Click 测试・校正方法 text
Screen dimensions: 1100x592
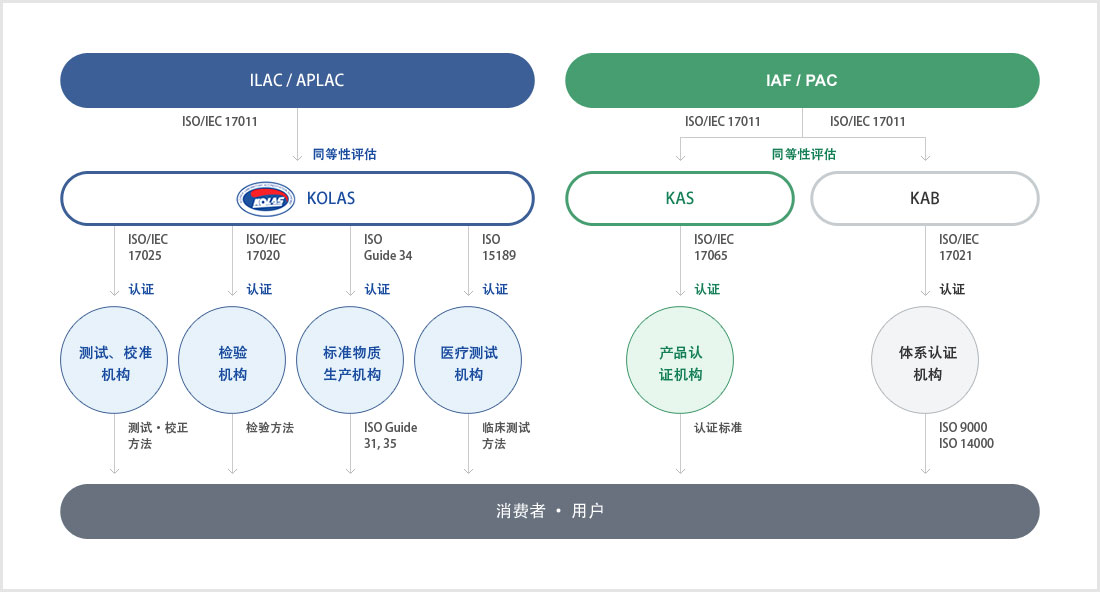158,436
